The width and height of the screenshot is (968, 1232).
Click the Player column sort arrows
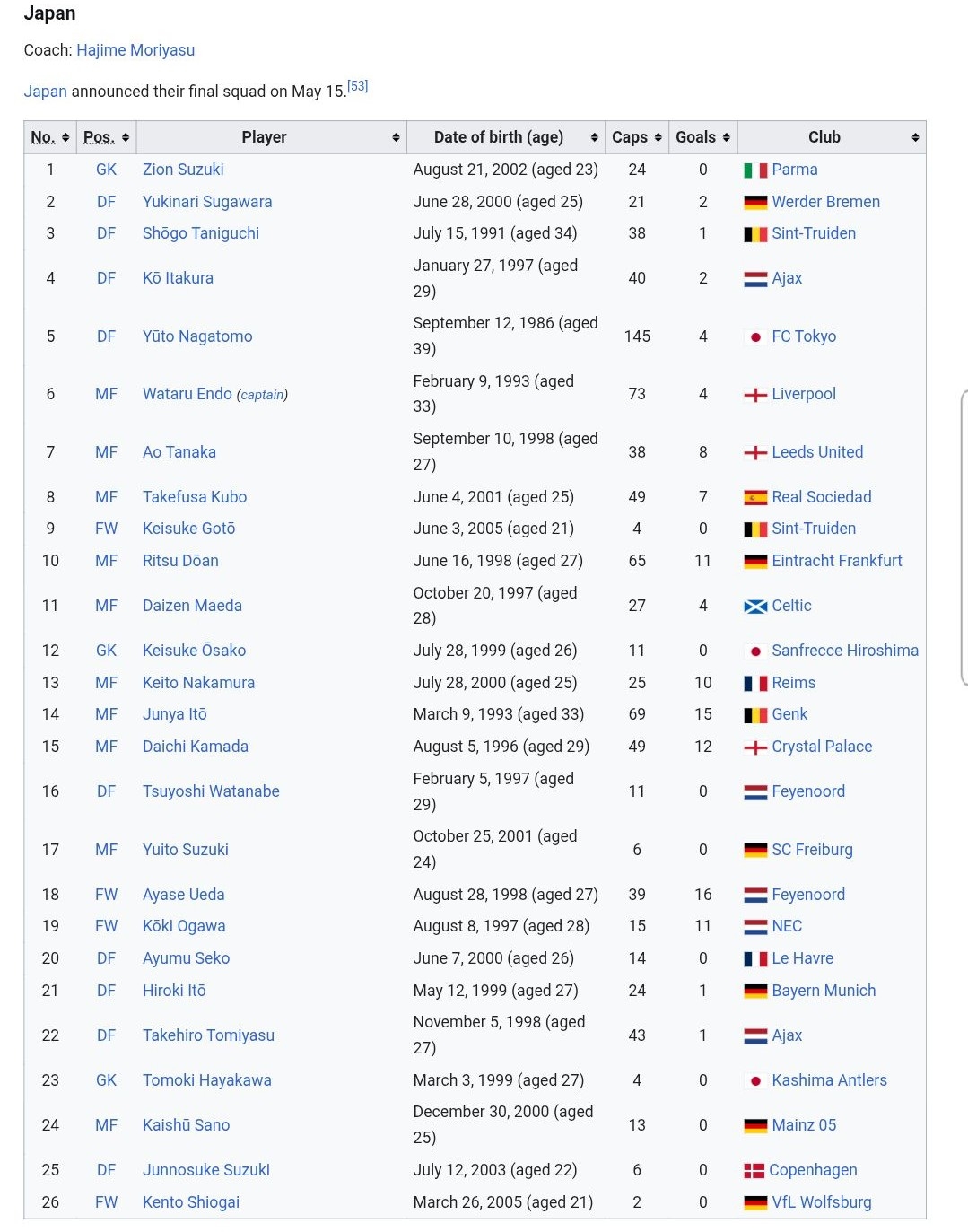coord(396,137)
